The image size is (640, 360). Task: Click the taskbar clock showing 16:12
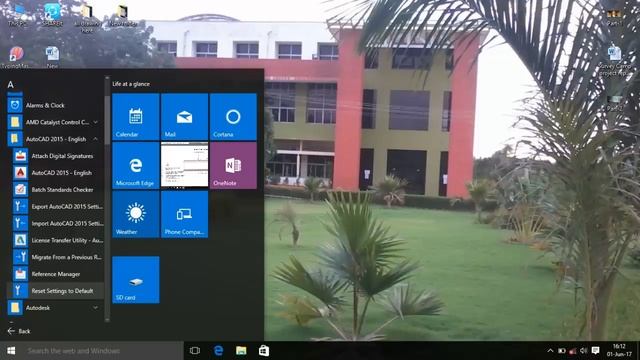[619, 350]
